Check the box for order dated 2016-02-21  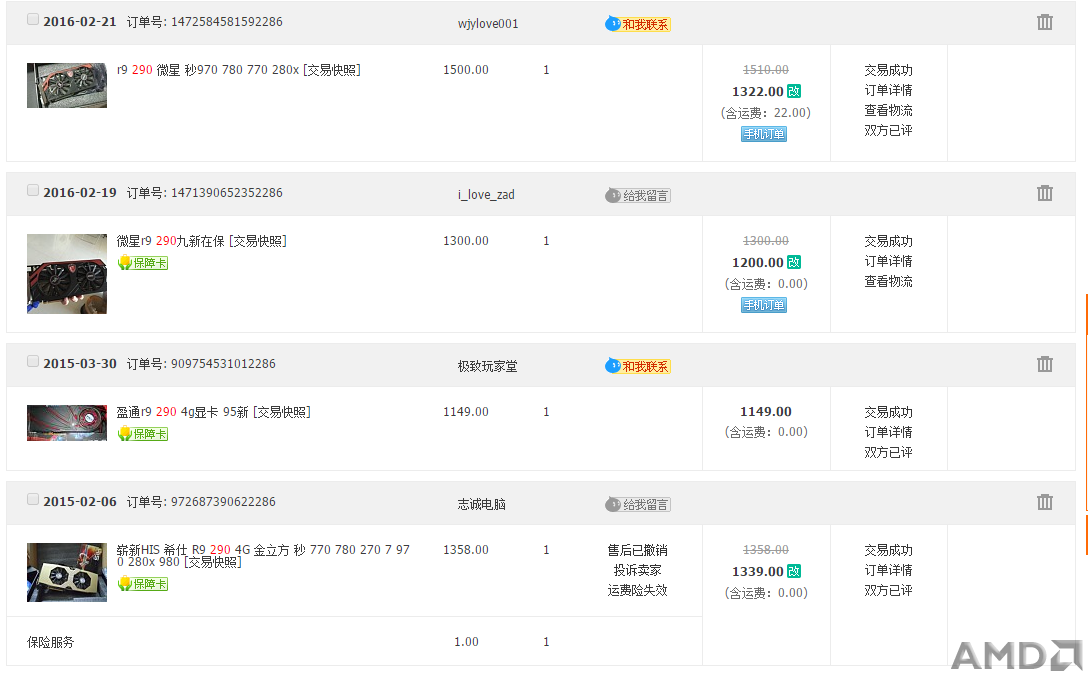(x=33, y=19)
